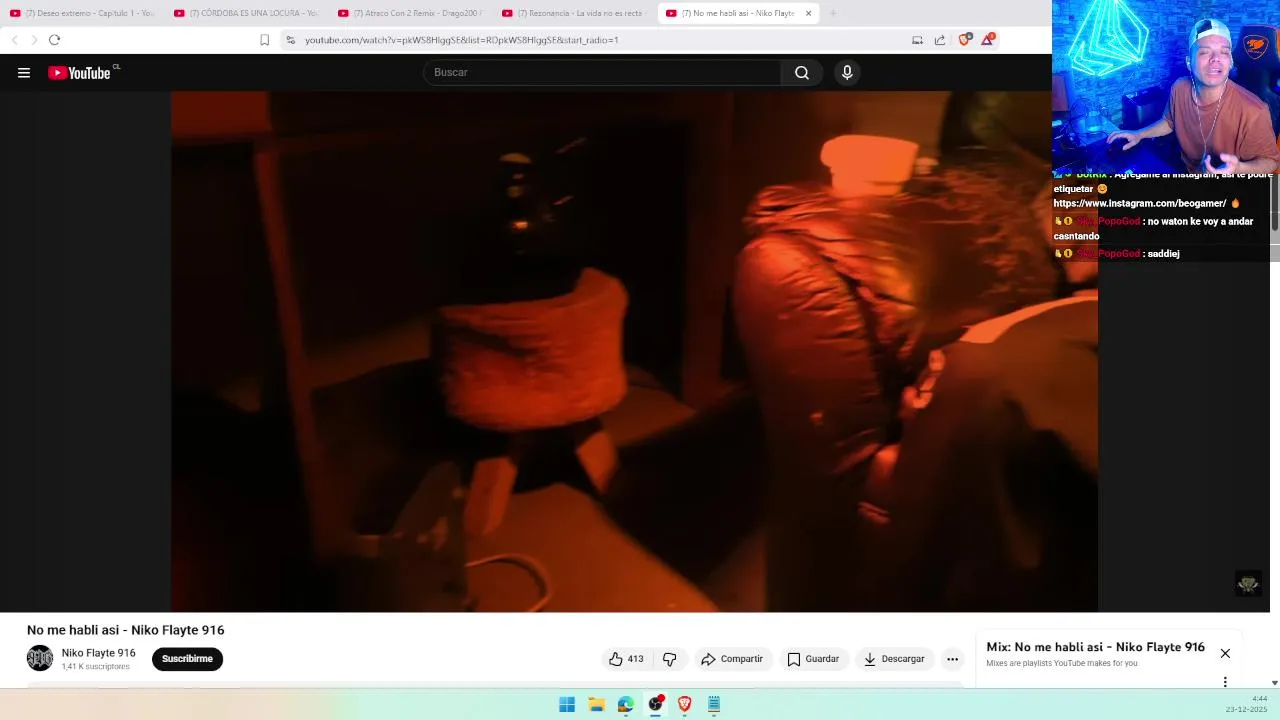Dislike the video
This screenshot has height=720, width=1280.
click(x=670, y=659)
